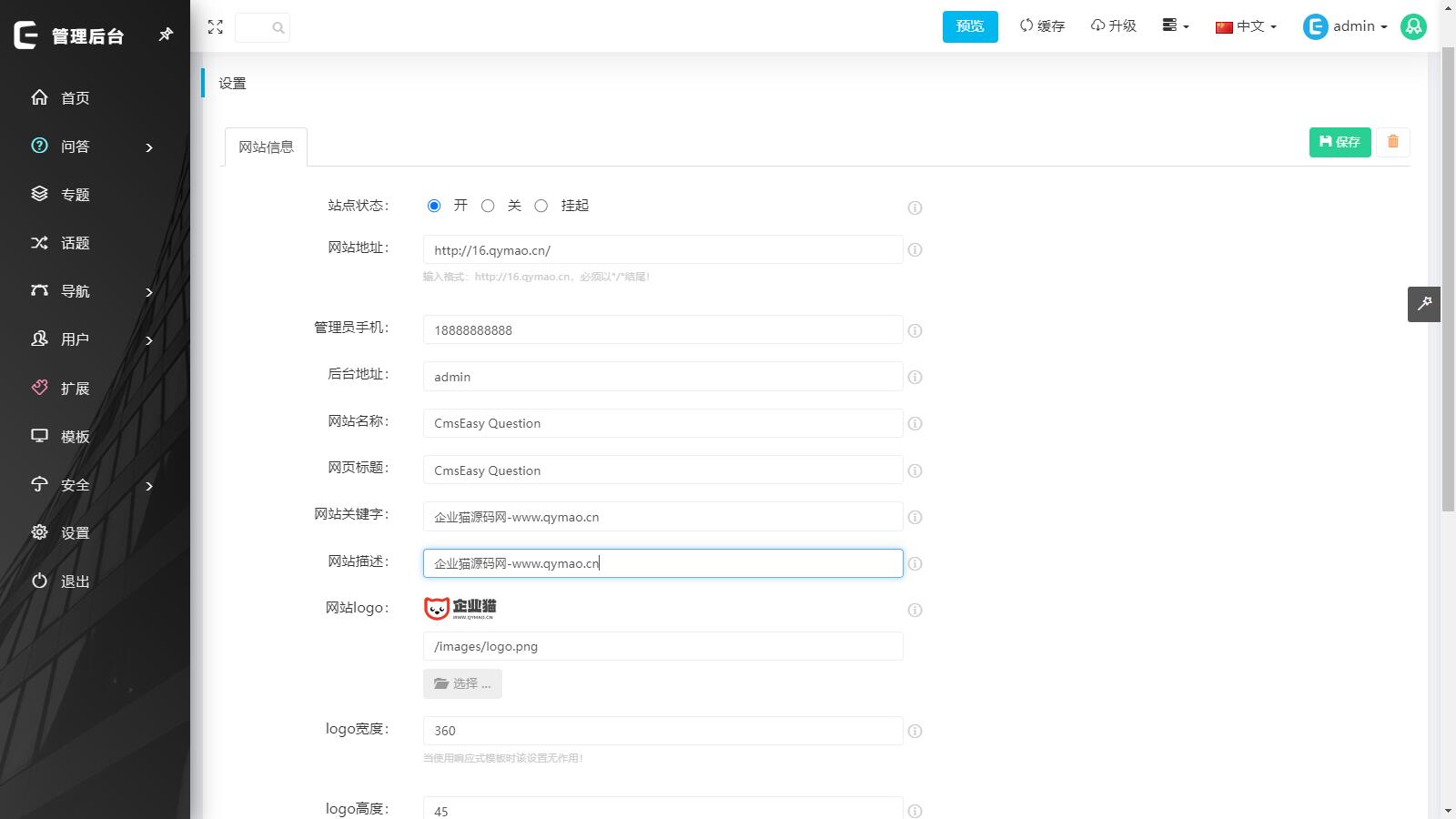The image size is (1456, 819).
Task: Click the 保存 save button
Action: pos(1339,142)
